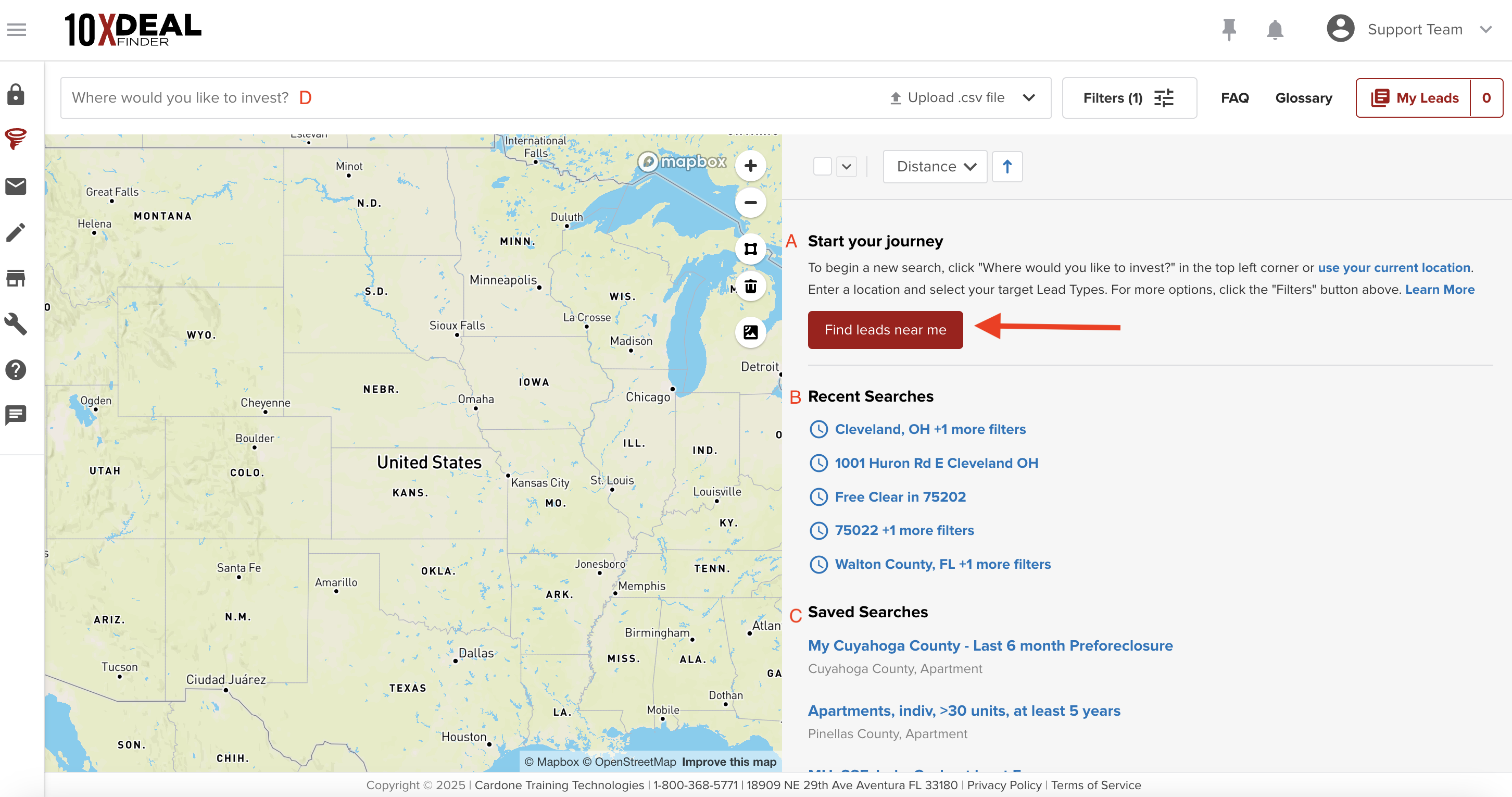Toggle the satellite image map view icon
The width and height of the screenshot is (1512, 797).
tap(750, 332)
